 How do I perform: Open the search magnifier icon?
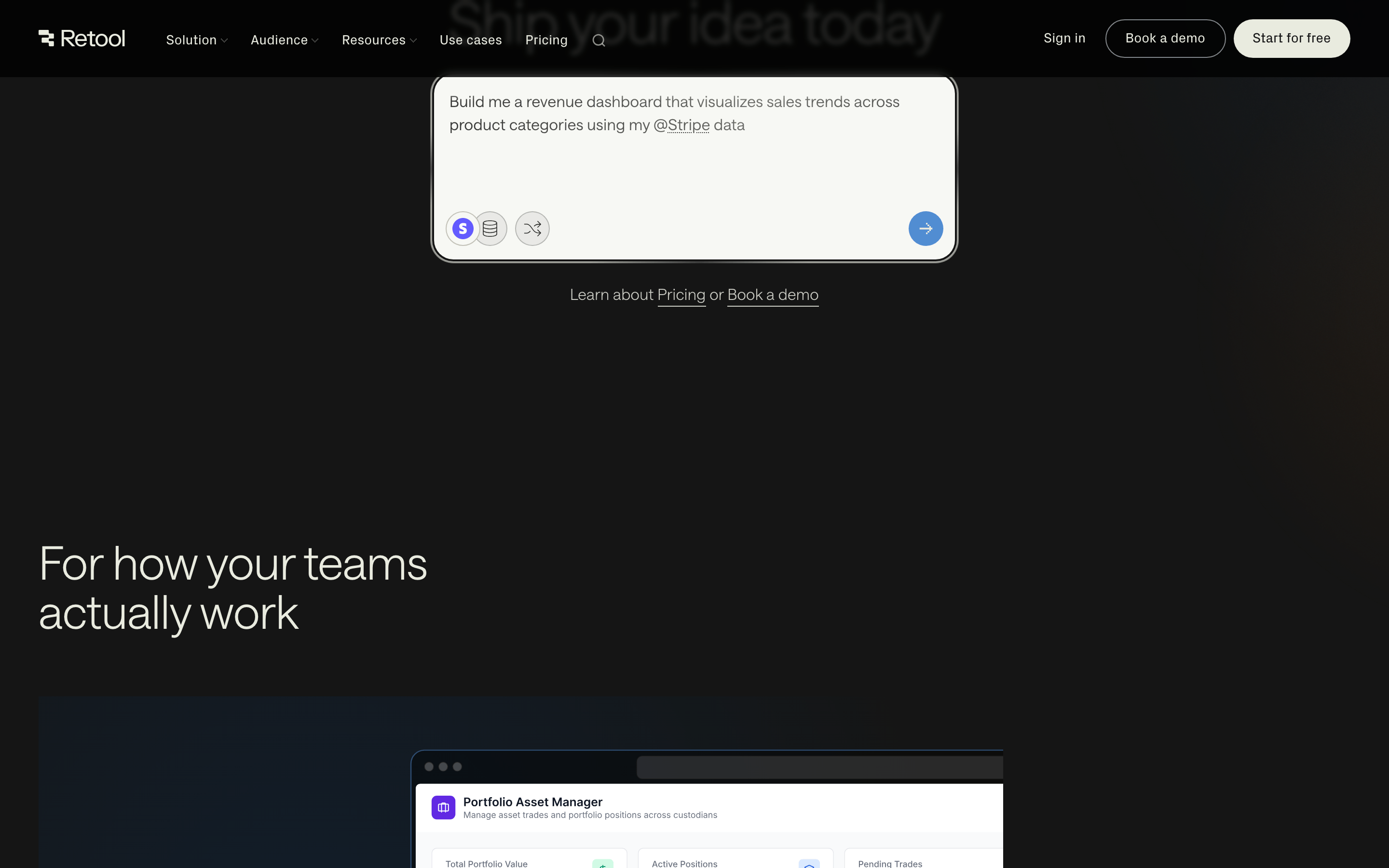[599, 40]
